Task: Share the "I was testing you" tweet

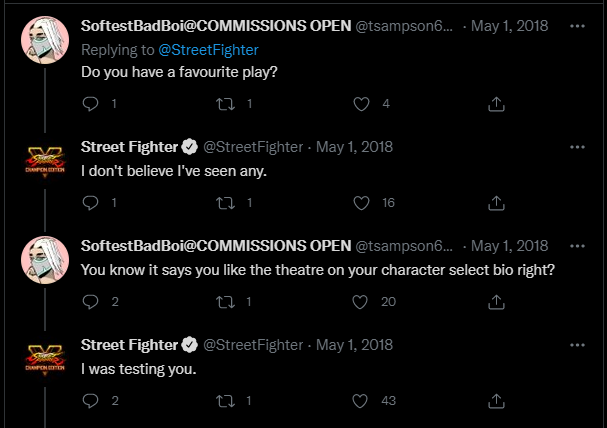Action: click(495, 400)
